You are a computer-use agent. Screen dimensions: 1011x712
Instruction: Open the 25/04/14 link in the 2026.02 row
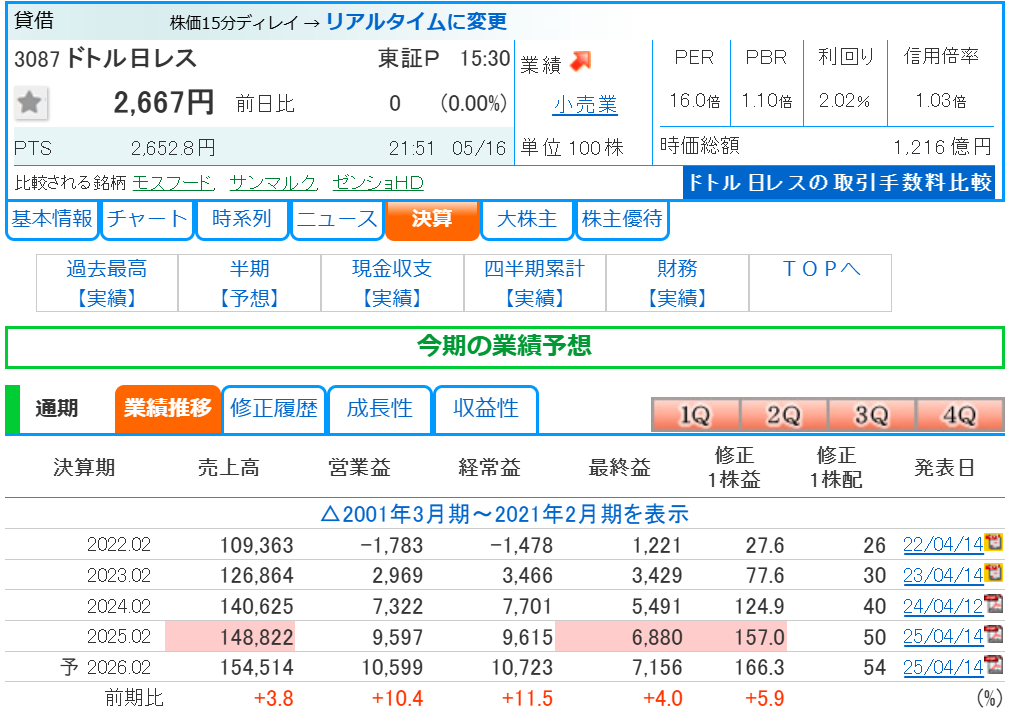point(943,668)
